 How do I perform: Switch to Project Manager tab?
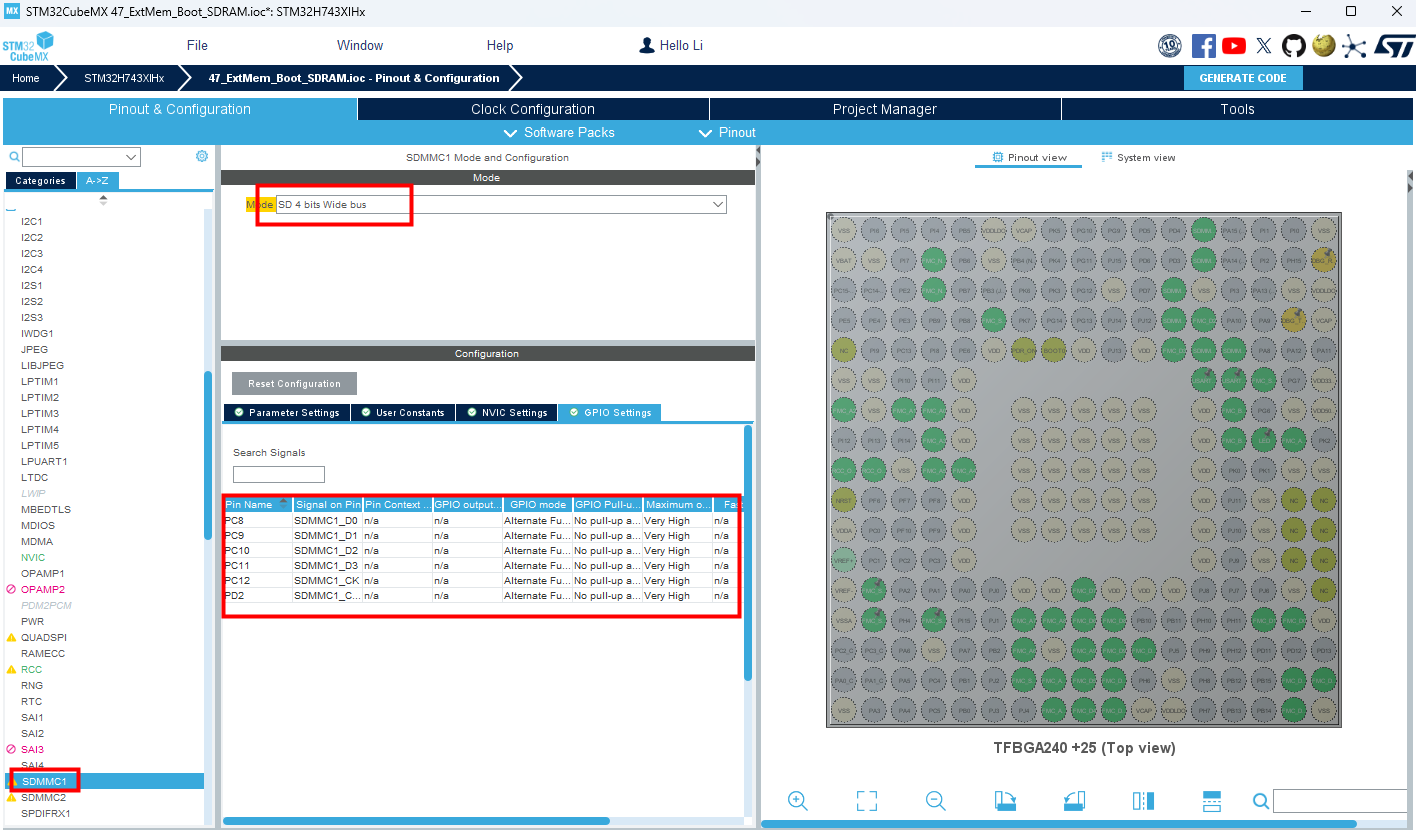[885, 109]
